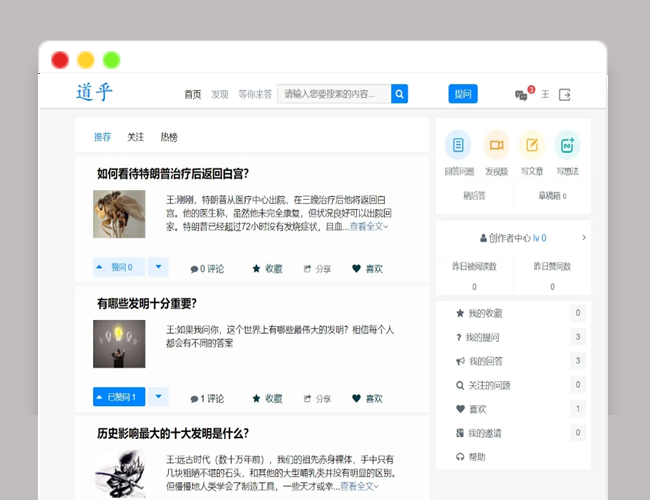Click the 道乎 site logo
Screen dimensions: 650x500
(x=95, y=92)
